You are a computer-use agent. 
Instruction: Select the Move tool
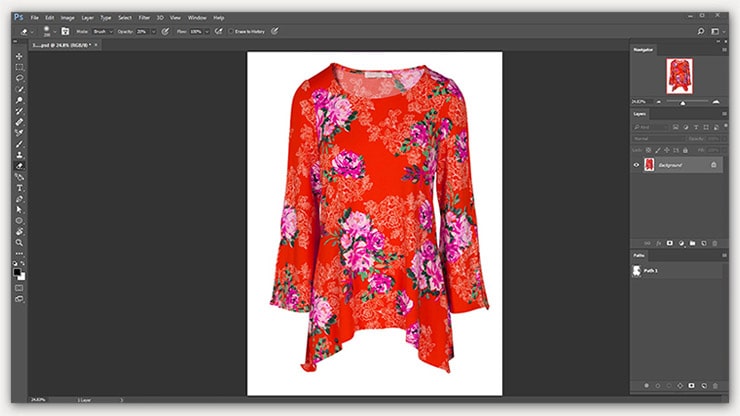pos(19,56)
